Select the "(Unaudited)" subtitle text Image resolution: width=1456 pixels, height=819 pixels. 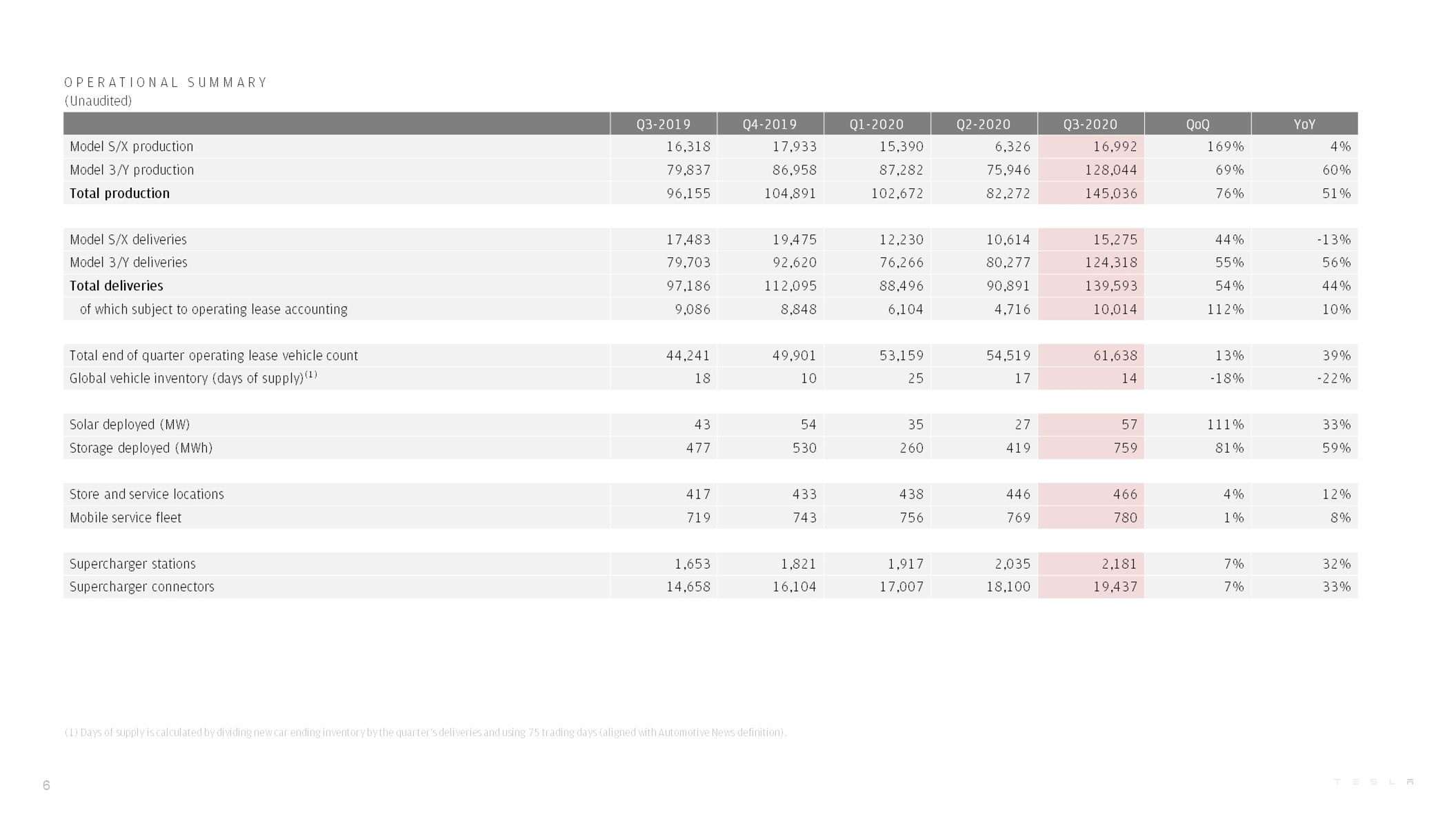click(98, 101)
